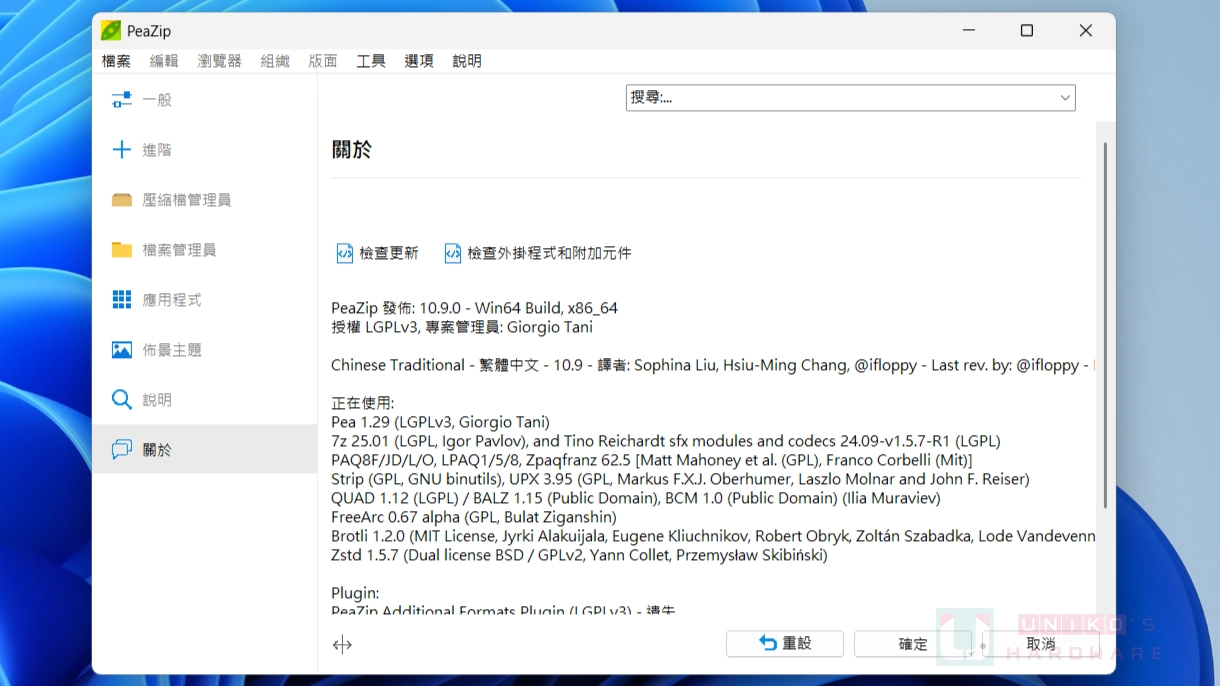Click the 檔案管理員 yellow folder icon
This screenshot has height=686, width=1220.
coord(122,250)
